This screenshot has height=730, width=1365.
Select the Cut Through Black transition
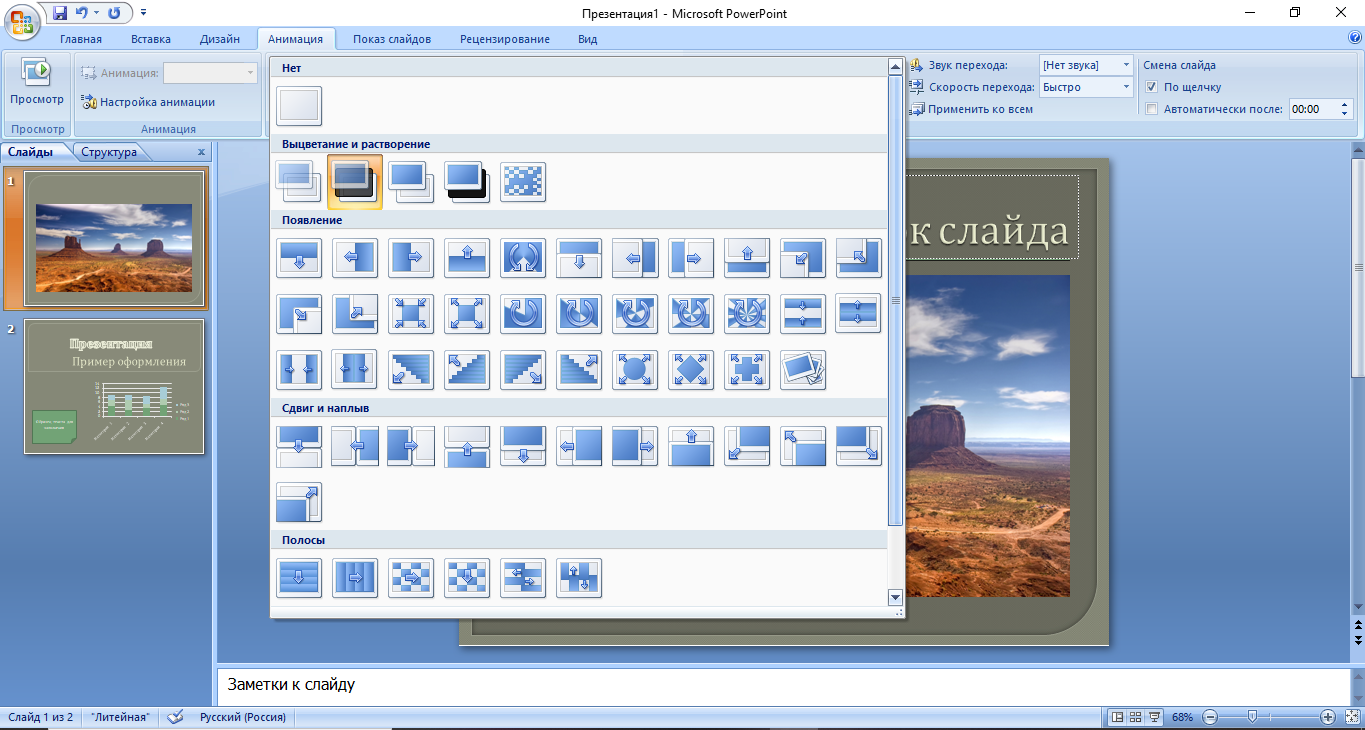point(467,182)
